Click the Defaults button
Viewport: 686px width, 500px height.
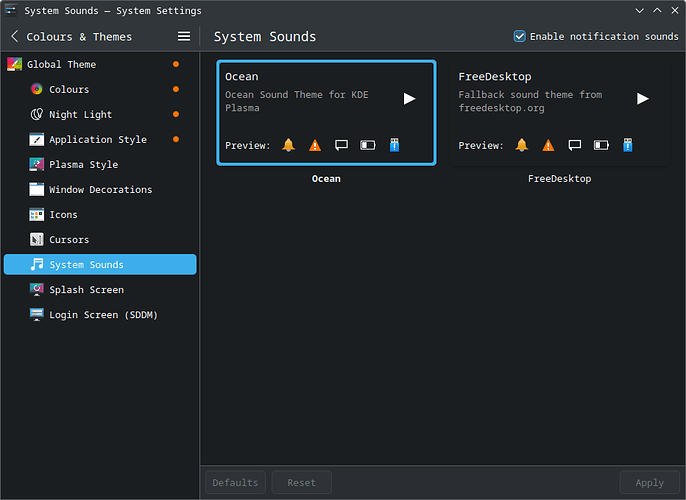[235, 483]
